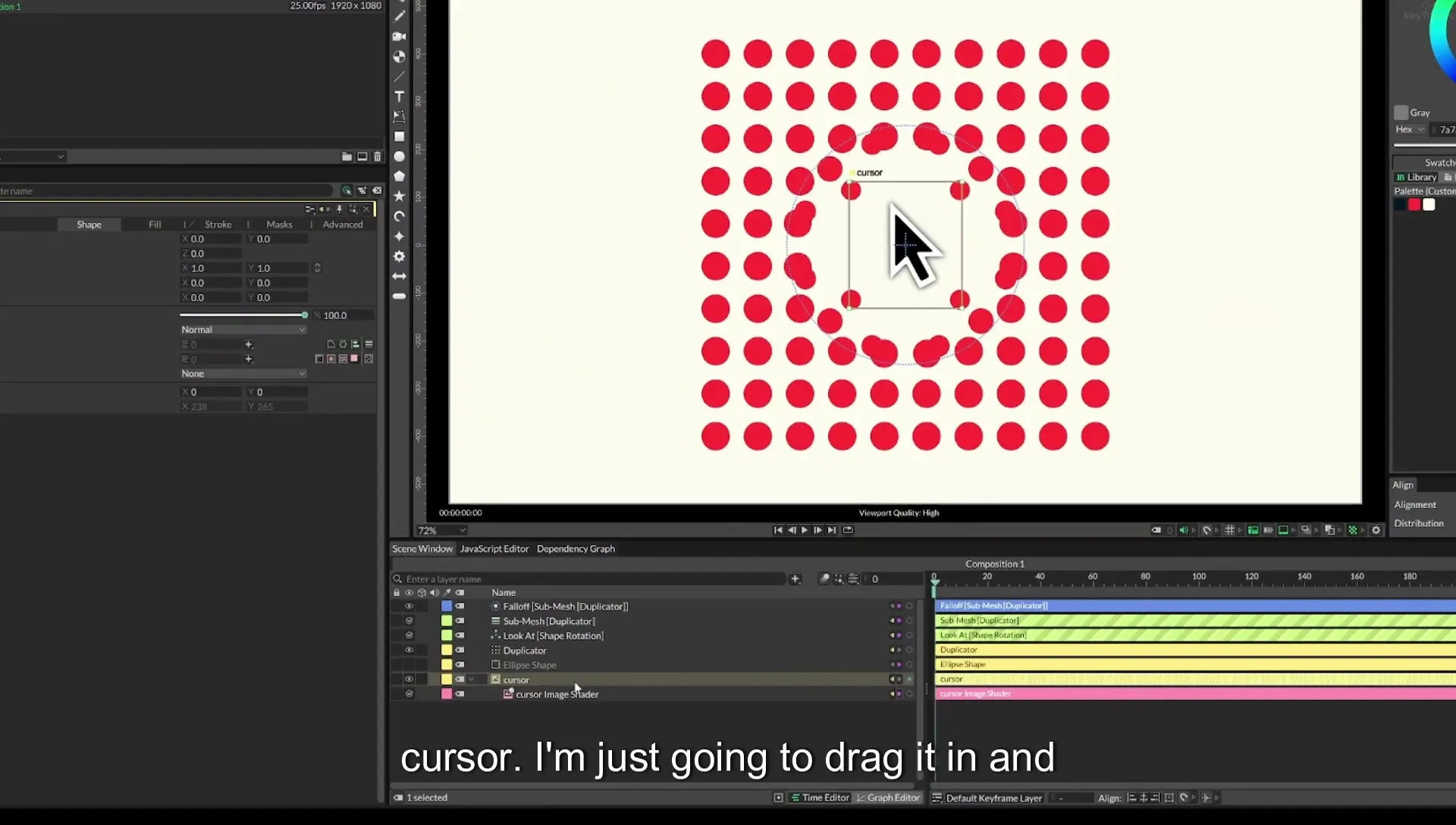Switch to the Dependency Graph tab
The height and width of the screenshot is (825, 1456).
click(x=576, y=548)
